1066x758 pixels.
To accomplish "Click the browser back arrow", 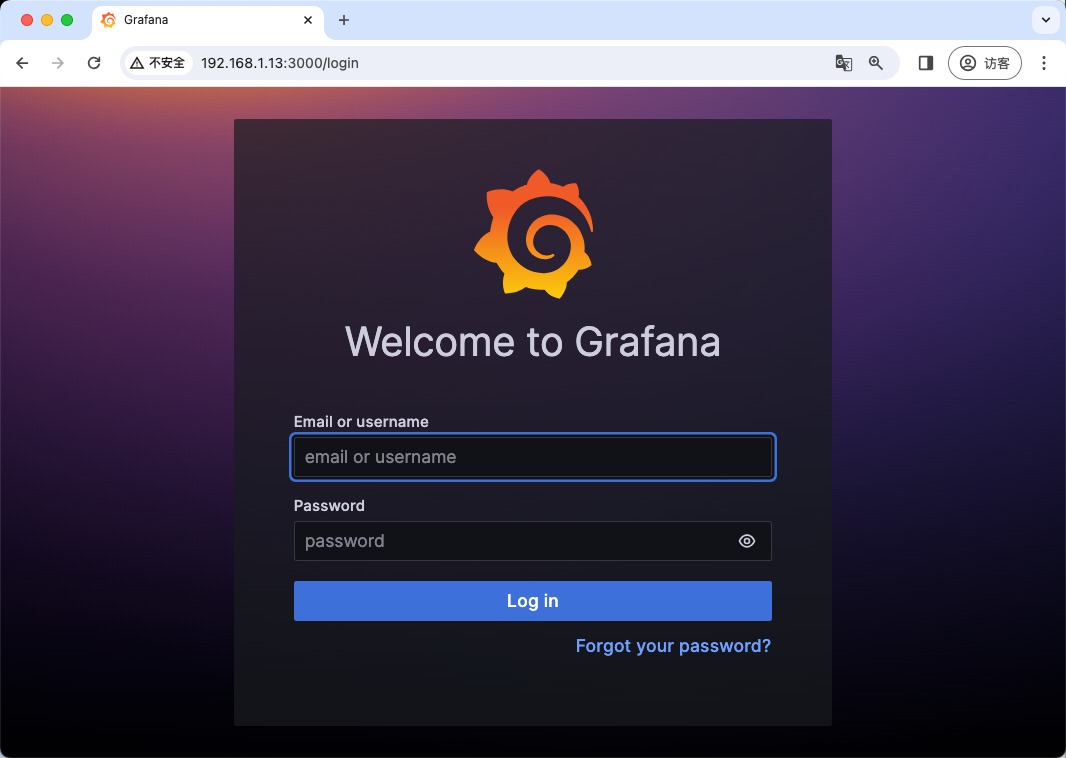I will point(22,63).
